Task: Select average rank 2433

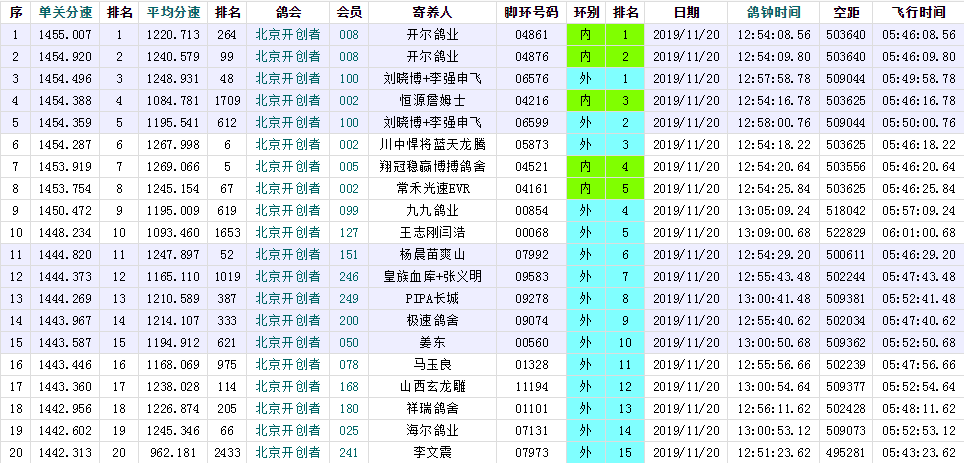Action: (227, 453)
